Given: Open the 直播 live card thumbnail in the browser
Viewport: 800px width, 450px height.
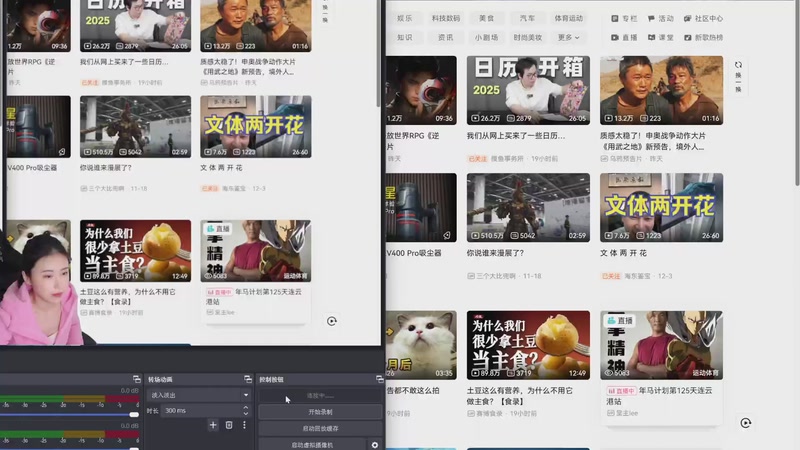Looking at the screenshot, I should click(x=661, y=345).
